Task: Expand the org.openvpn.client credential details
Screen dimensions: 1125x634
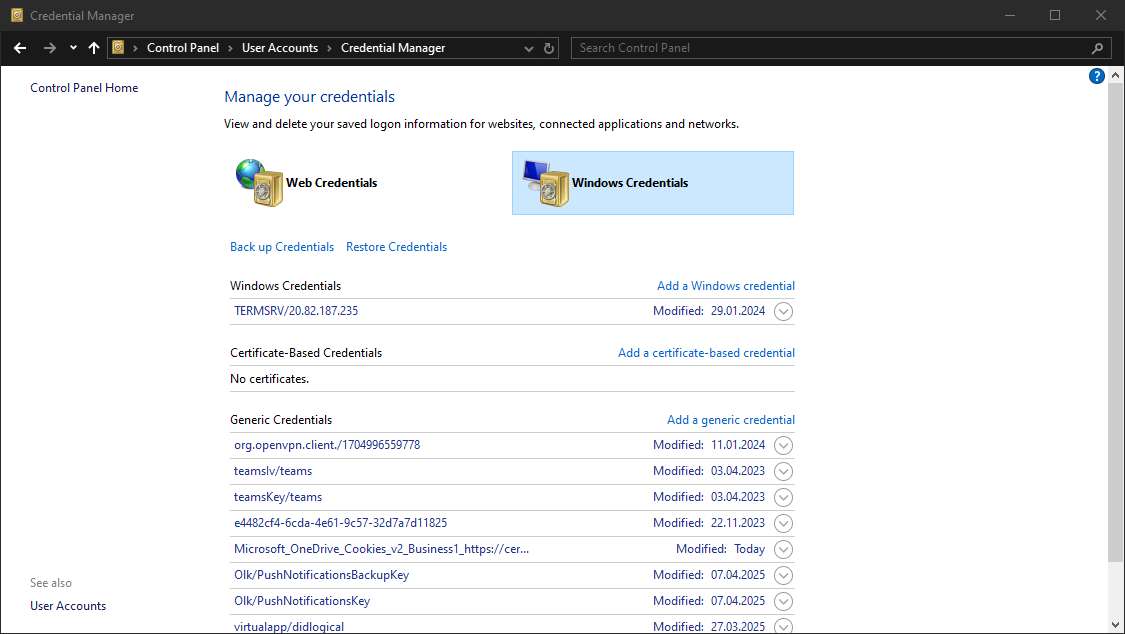Action: 784,445
